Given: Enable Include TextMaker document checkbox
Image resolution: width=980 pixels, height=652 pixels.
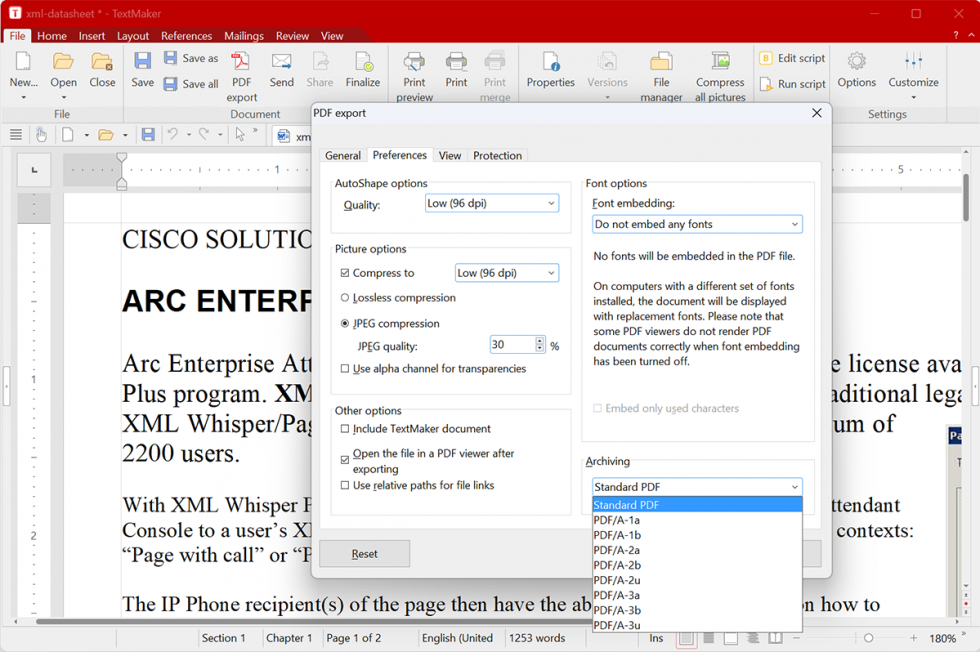Looking at the screenshot, I should (x=345, y=429).
